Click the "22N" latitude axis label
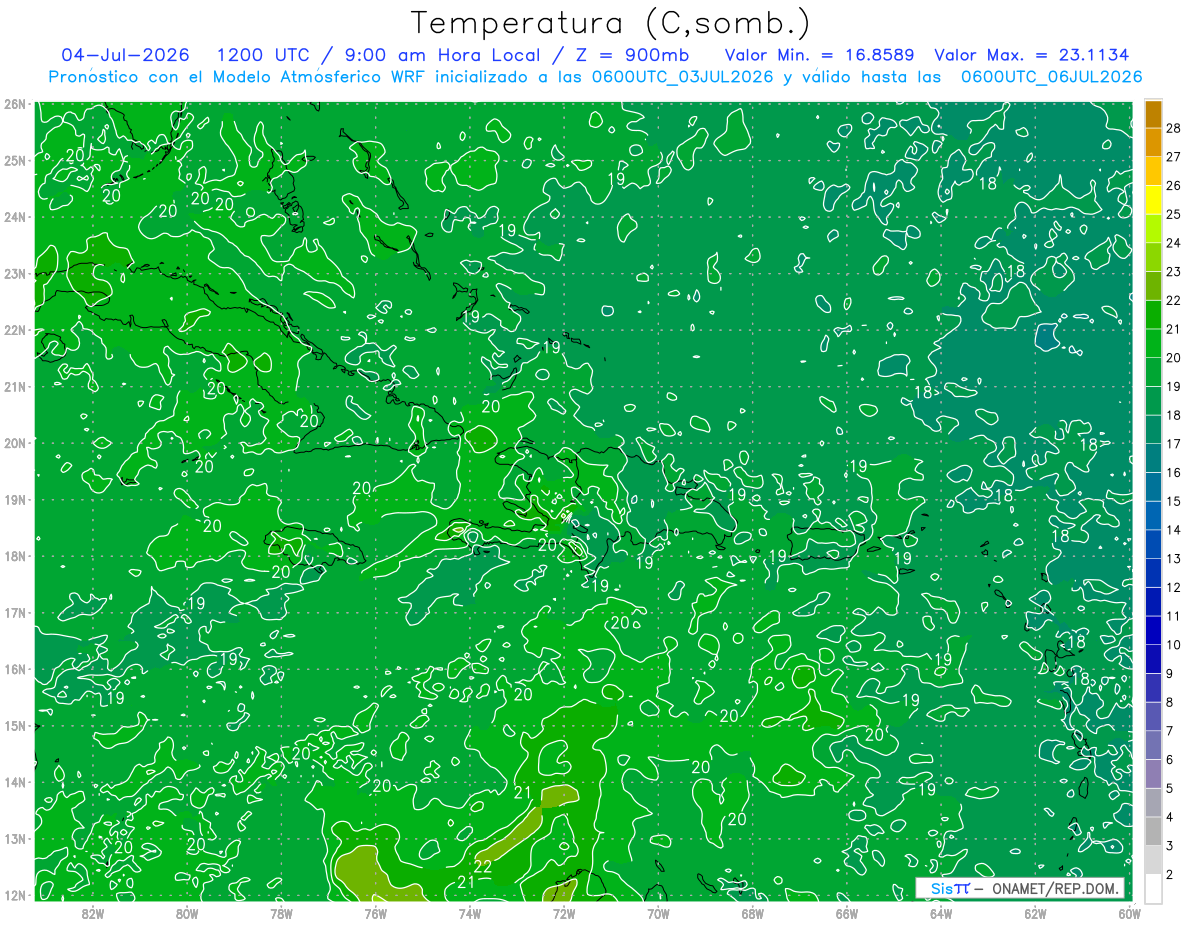The width and height of the screenshot is (1200, 927). (x=14, y=330)
